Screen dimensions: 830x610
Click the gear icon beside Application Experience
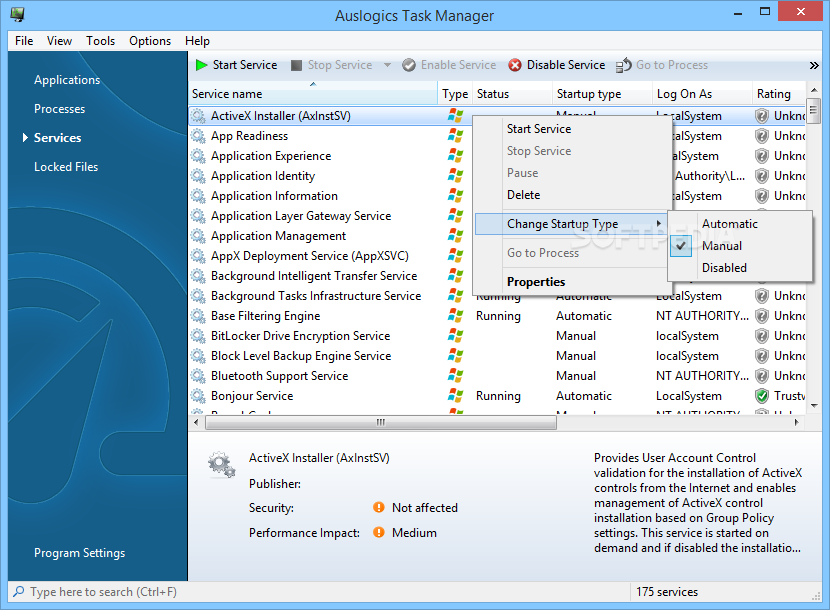point(199,156)
